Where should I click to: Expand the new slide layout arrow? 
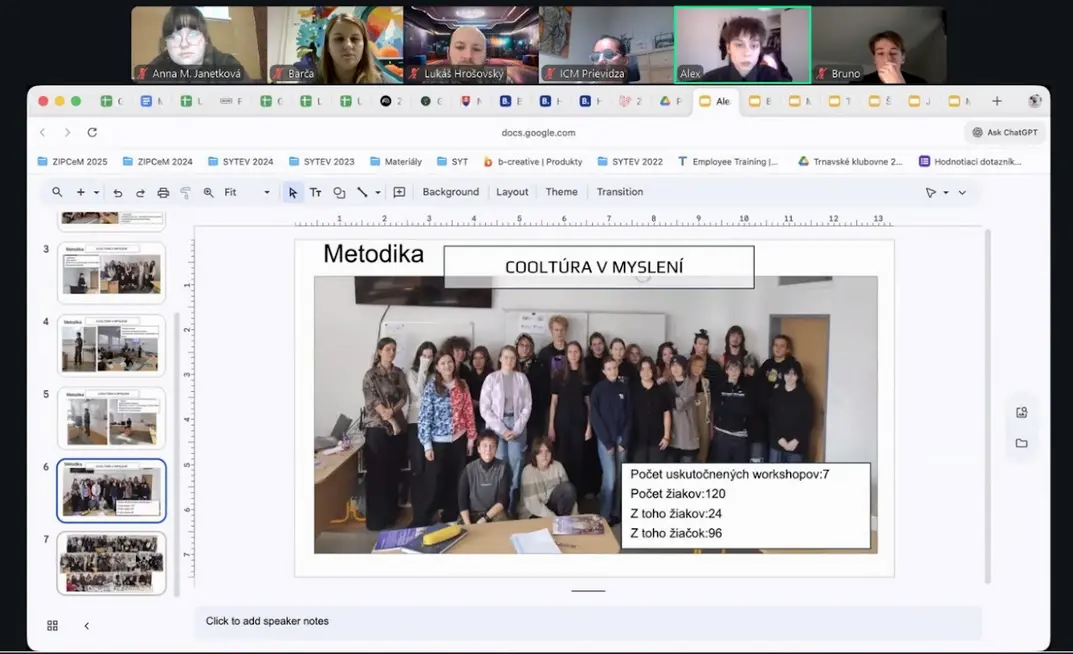[96, 192]
